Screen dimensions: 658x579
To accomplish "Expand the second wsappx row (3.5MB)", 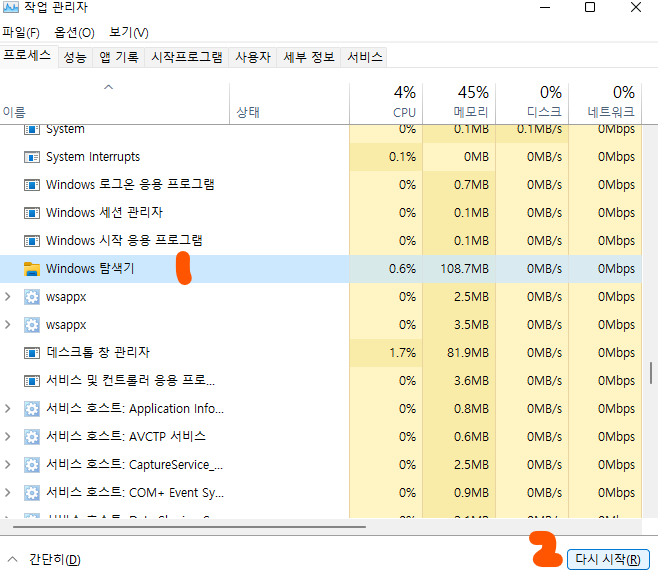I will (8, 325).
